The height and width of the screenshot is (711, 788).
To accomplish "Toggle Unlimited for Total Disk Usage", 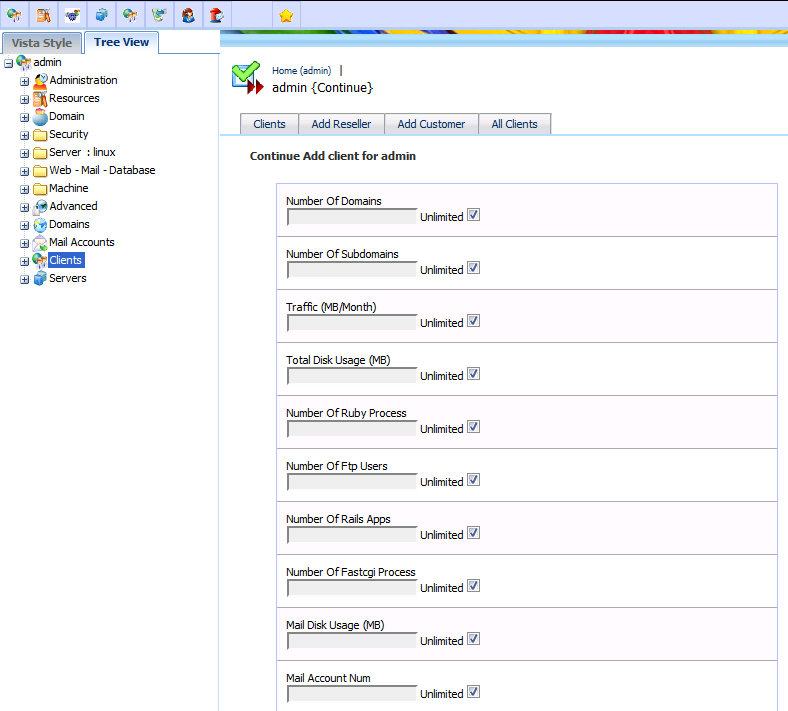I will 473,374.
